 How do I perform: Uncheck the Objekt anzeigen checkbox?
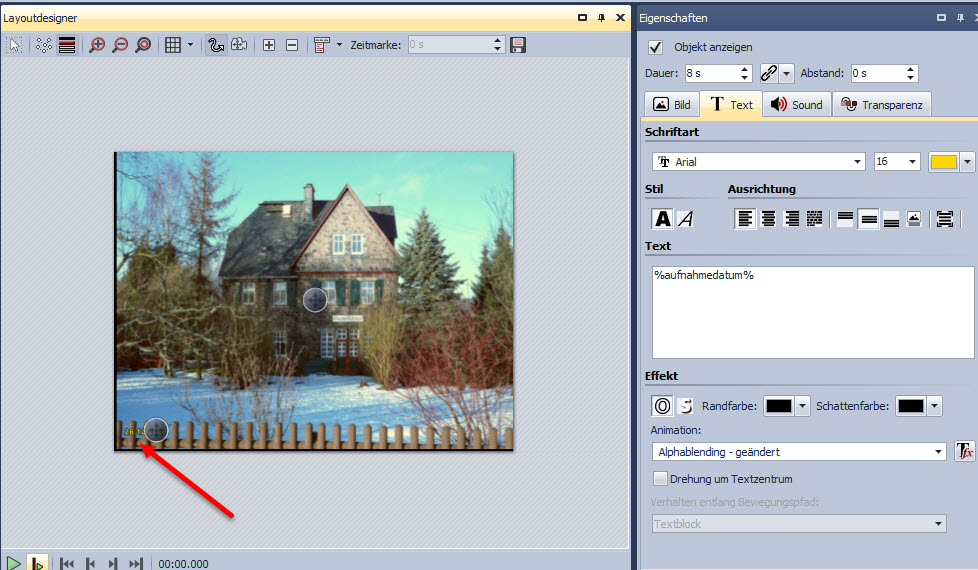[x=656, y=47]
